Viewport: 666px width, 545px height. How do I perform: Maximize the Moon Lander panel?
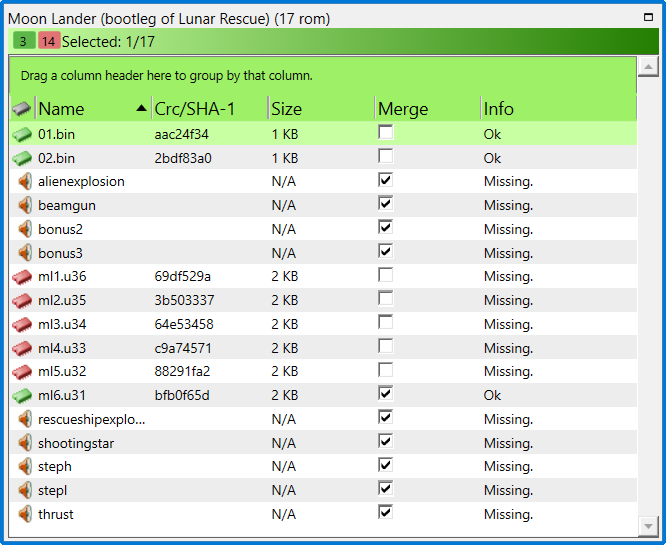coord(648,18)
